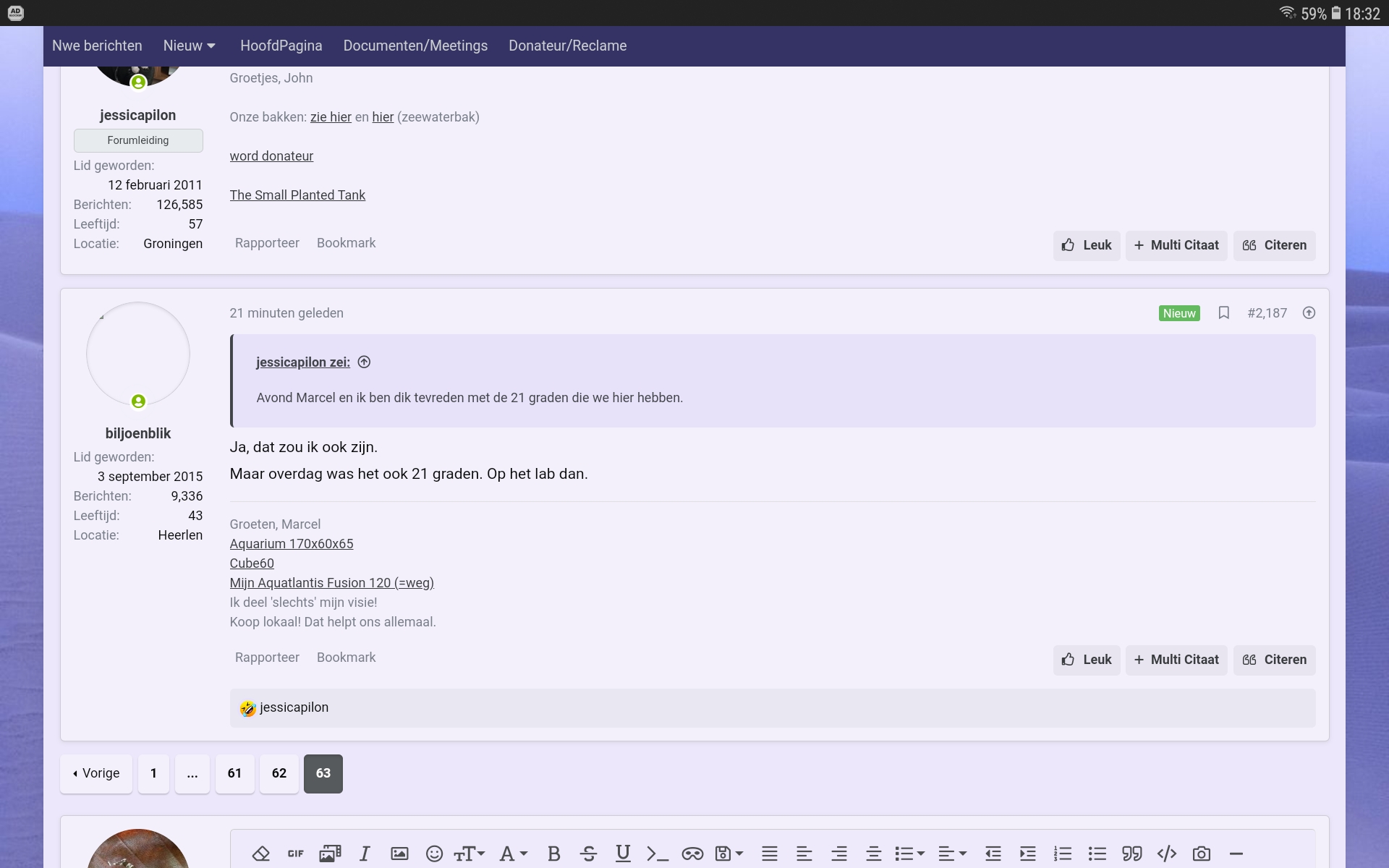Viewport: 1389px width, 868px height.
Task: Select the green Nieuw badge
Action: click(x=1178, y=312)
